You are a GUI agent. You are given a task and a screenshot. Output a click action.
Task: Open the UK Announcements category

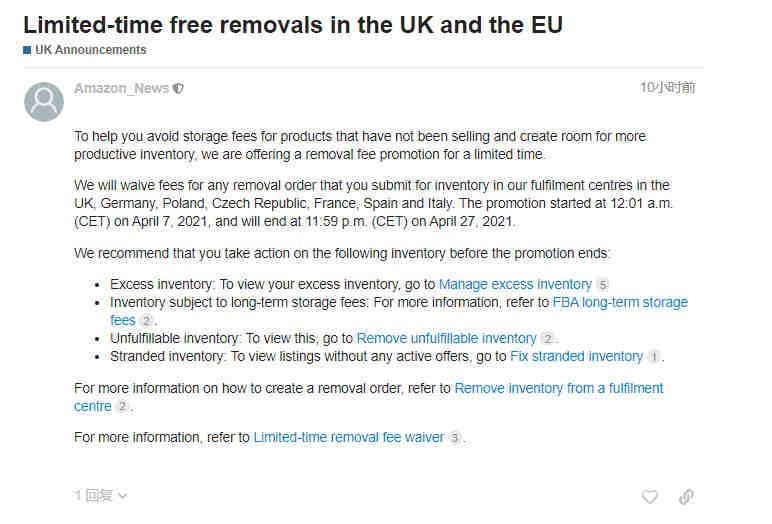pyautogui.click(x=91, y=50)
